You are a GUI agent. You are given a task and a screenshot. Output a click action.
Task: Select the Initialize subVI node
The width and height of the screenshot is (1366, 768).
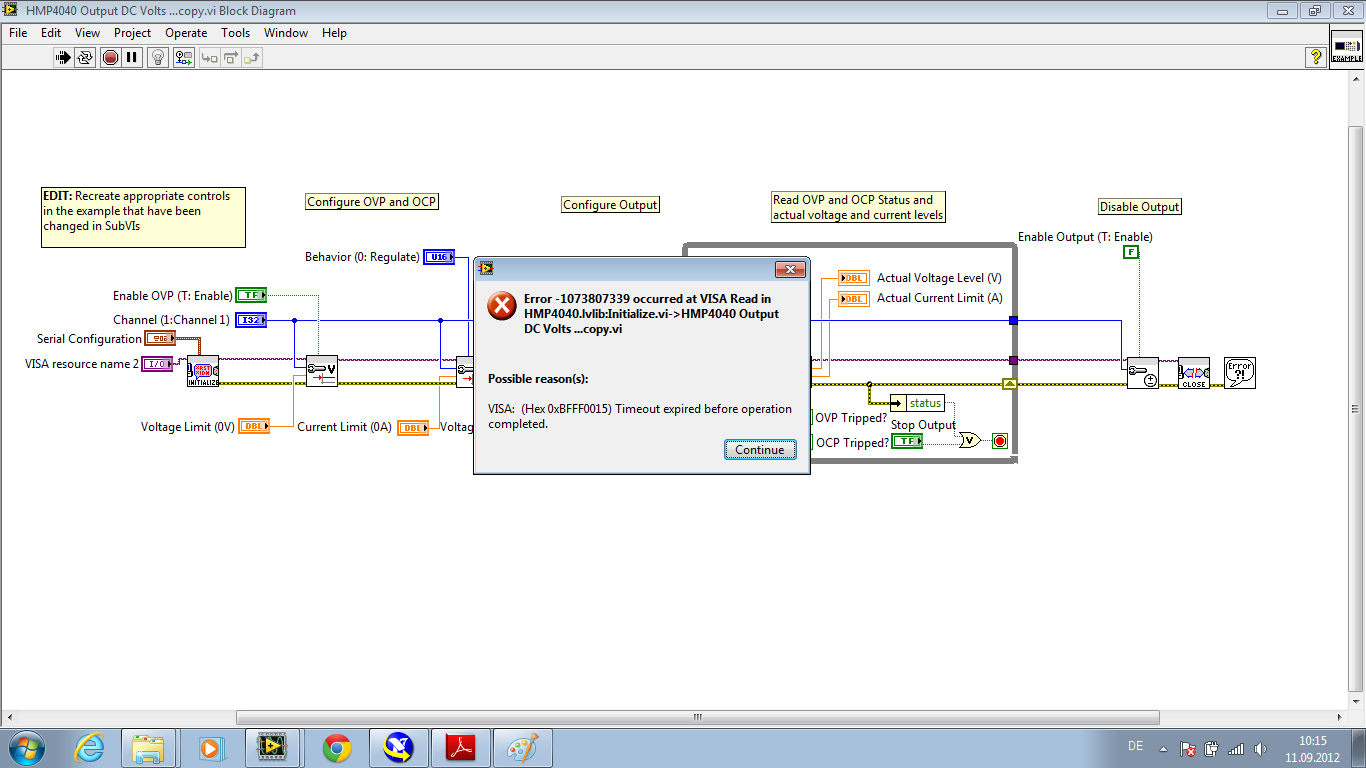point(203,371)
